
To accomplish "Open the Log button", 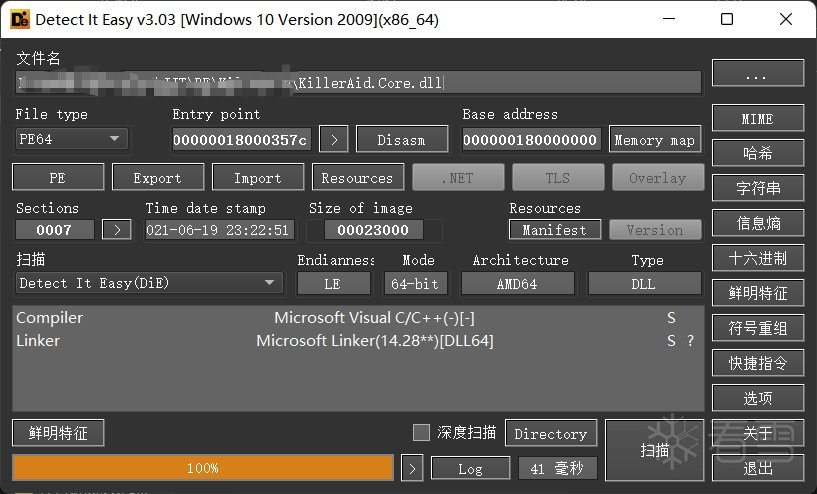I will tap(471, 468).
